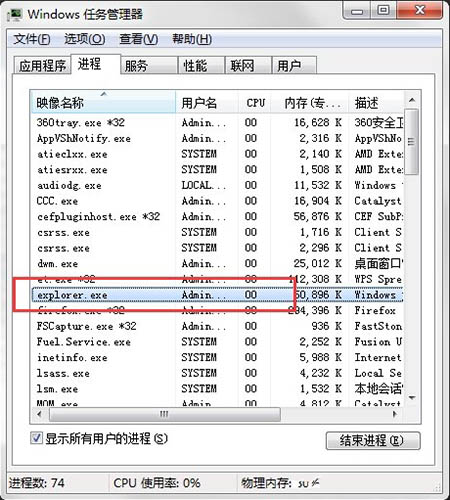This screenshot has height=500, width=450.
Task: Toggle 显示所有用户的进程 checkbox
Action: (x=36, y=438)
